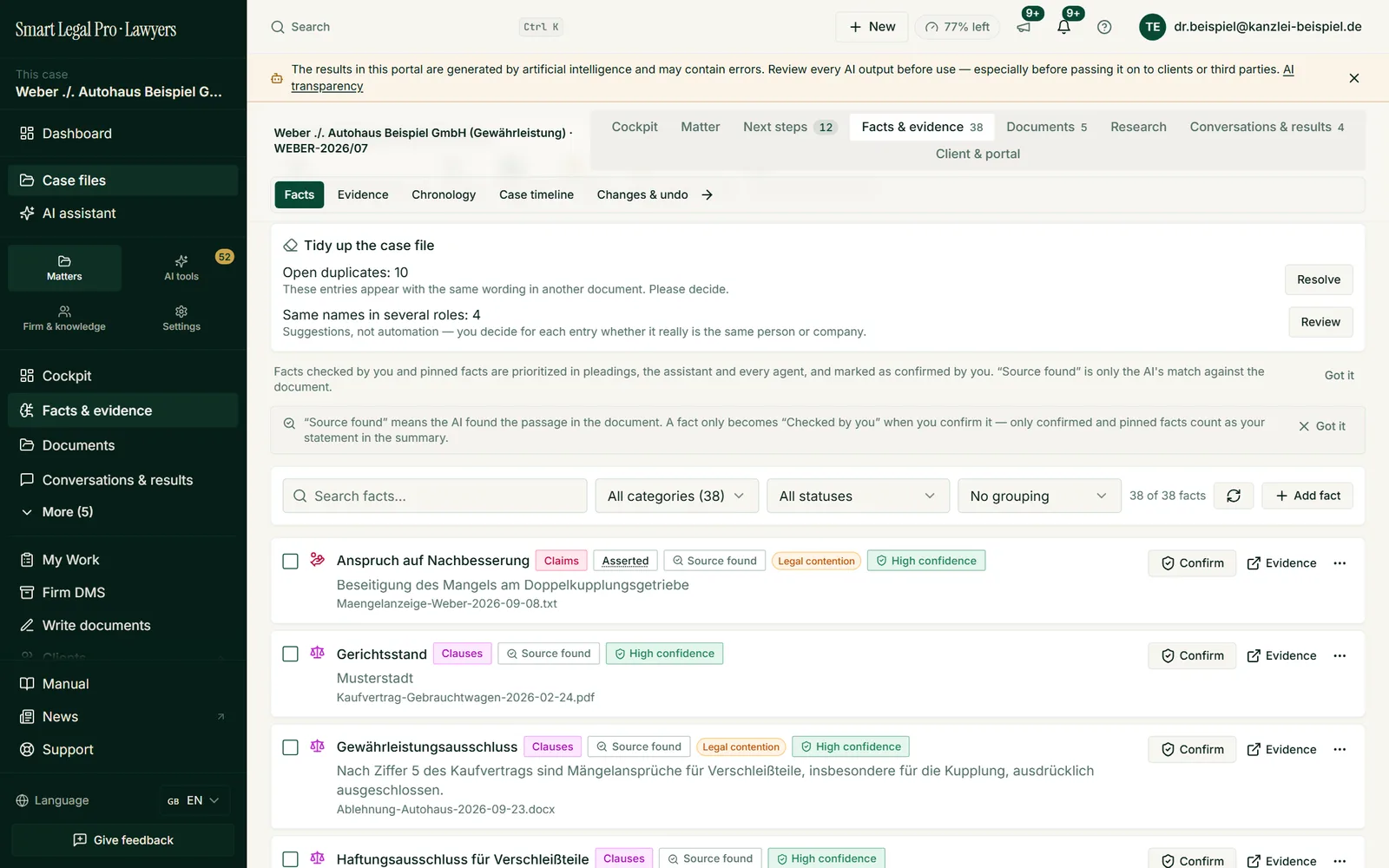Open the All categories dropdown
The image size is (1389, 868).
(x=676, y=496)
